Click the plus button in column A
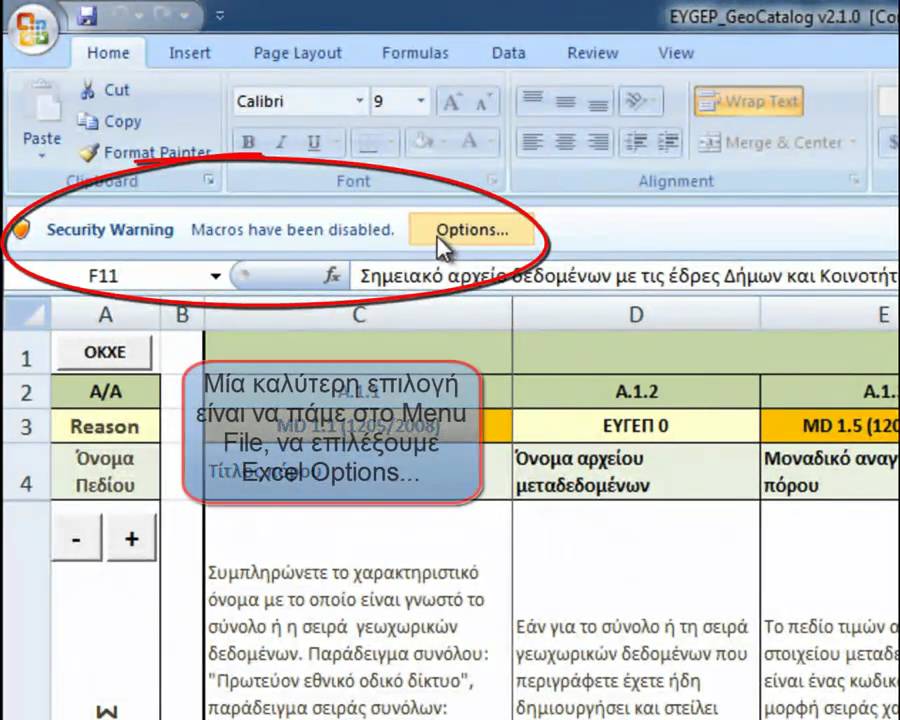 click(131, 538)
